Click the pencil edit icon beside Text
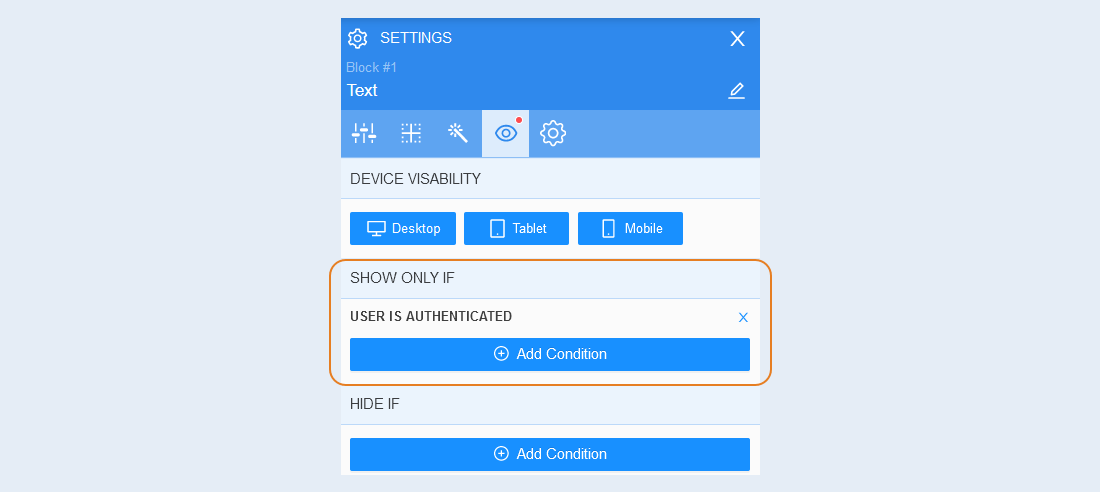Image resolution: width=1100 pixels, height=492 pixels. click(736, 91)
